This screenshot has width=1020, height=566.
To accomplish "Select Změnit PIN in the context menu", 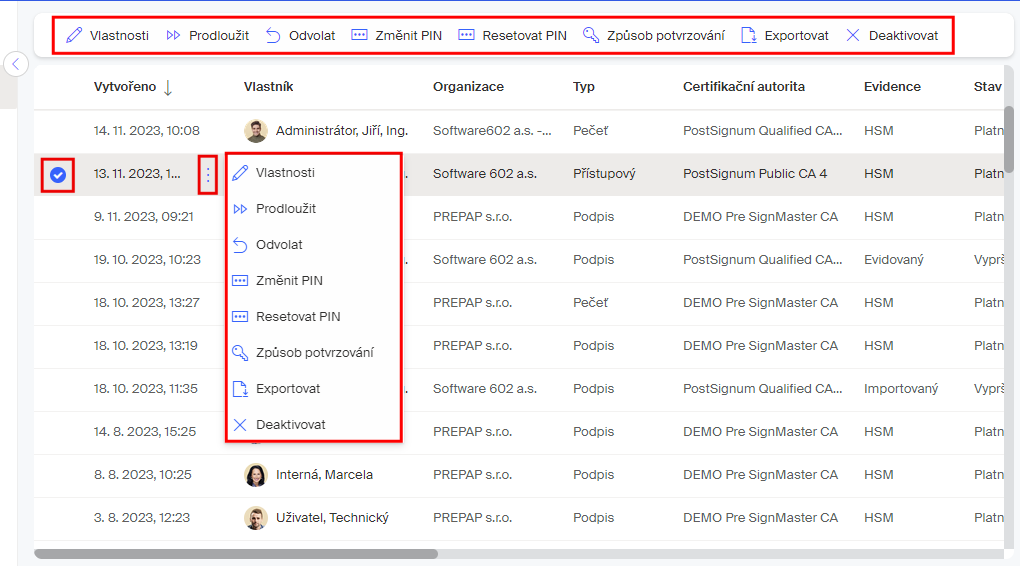I will 289,281.
